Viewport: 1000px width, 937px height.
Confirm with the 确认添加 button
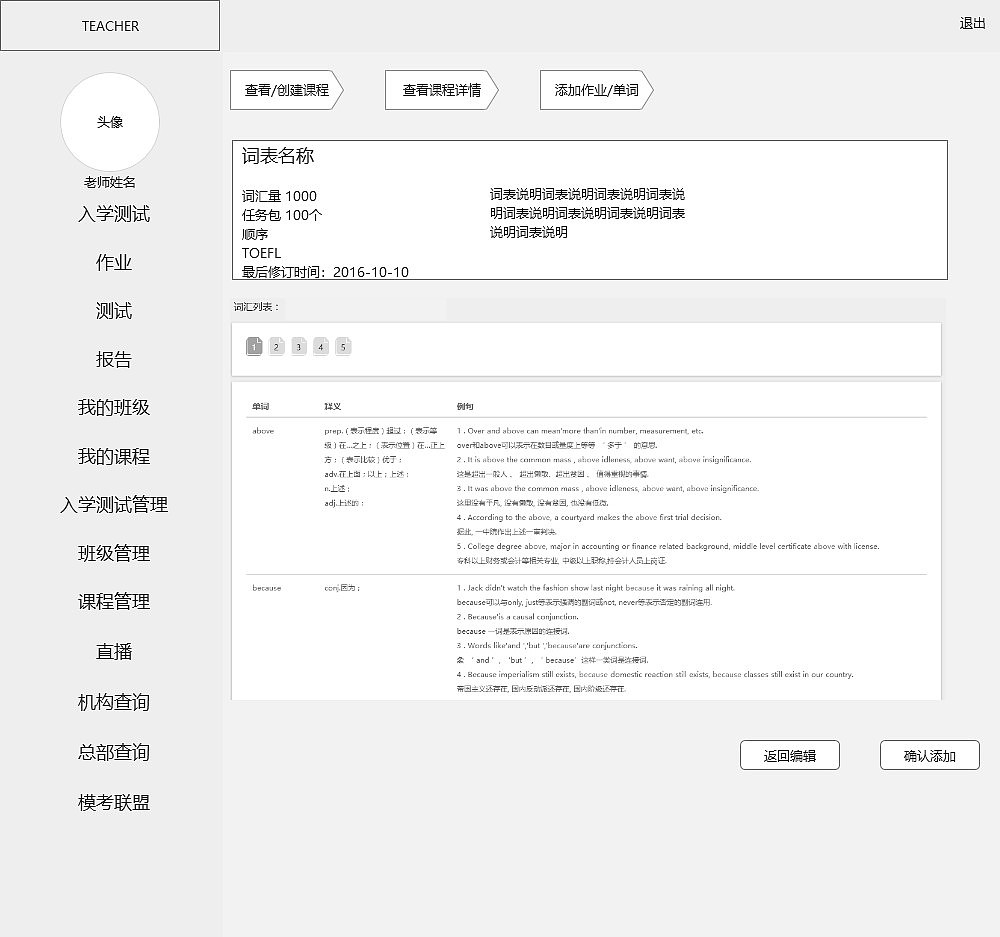coord(929,755)
